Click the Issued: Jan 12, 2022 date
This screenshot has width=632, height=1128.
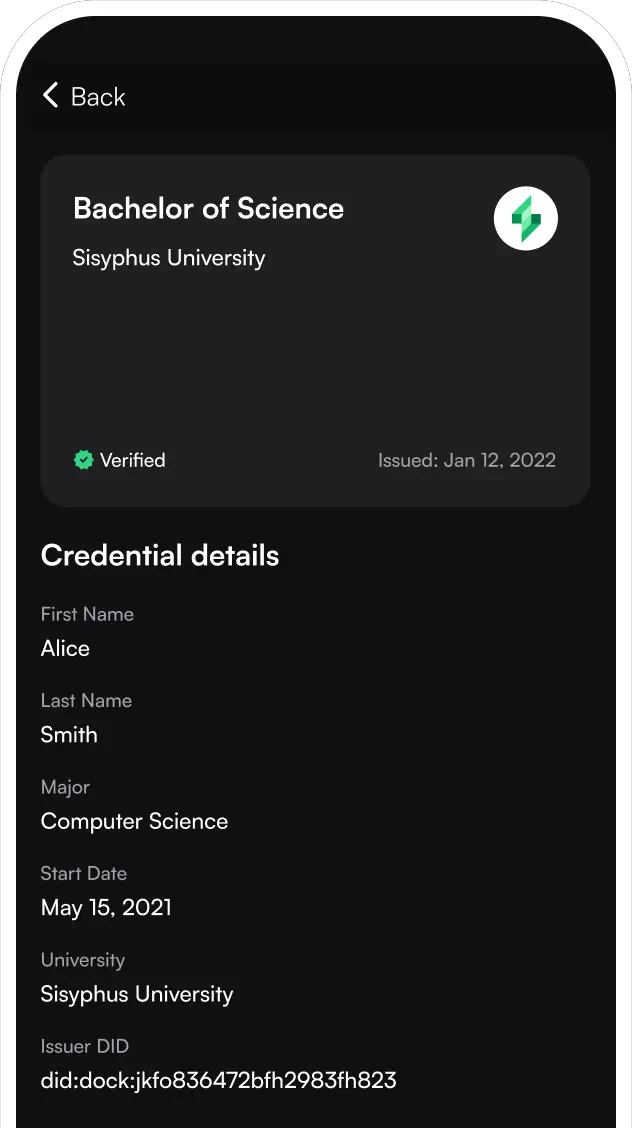[466, 460]
